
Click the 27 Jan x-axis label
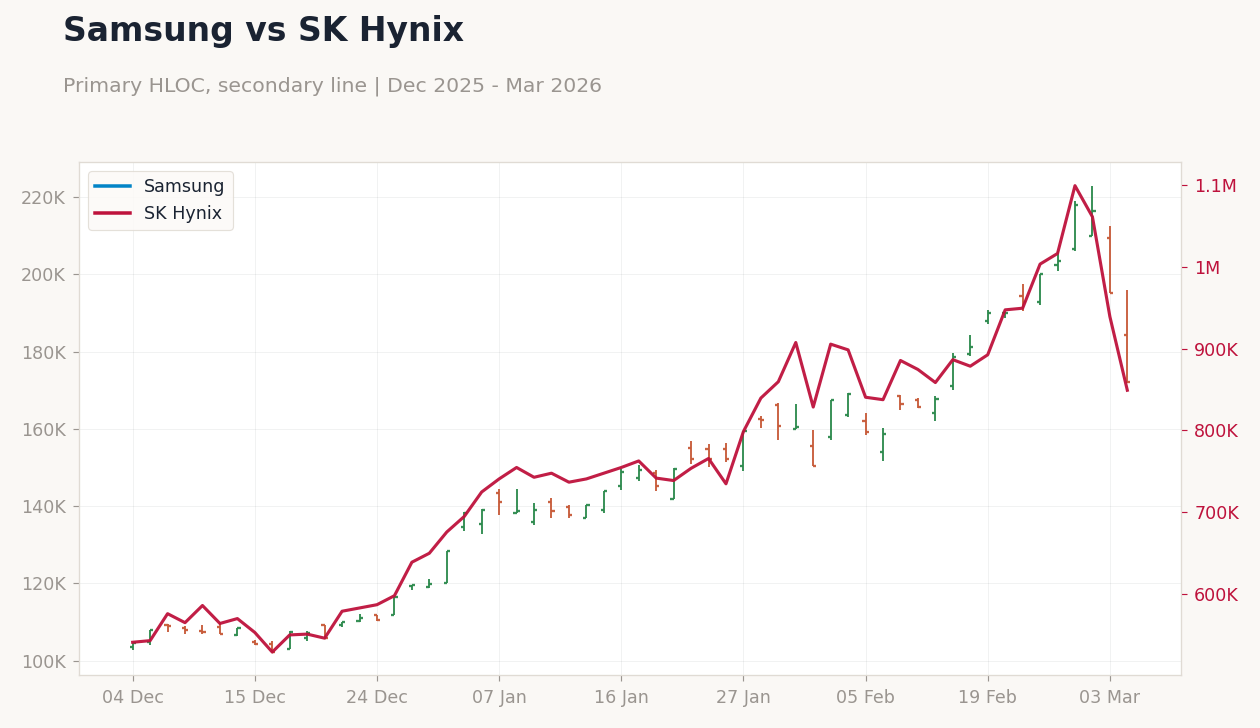[x=743, y=698]
